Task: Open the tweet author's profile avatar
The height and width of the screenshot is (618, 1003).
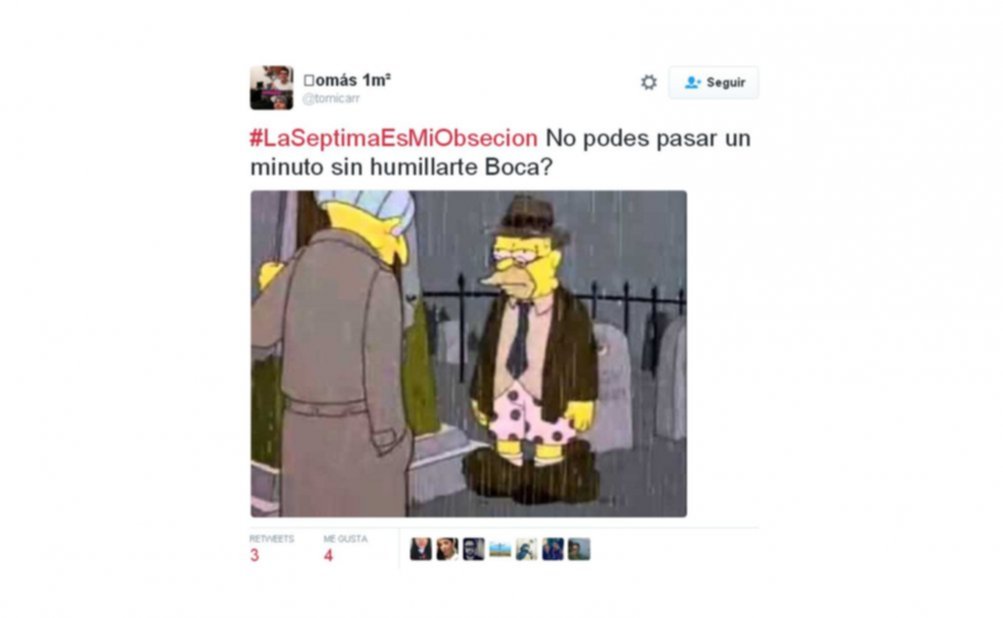Action: pyautogui.click(x=271, y=88)
